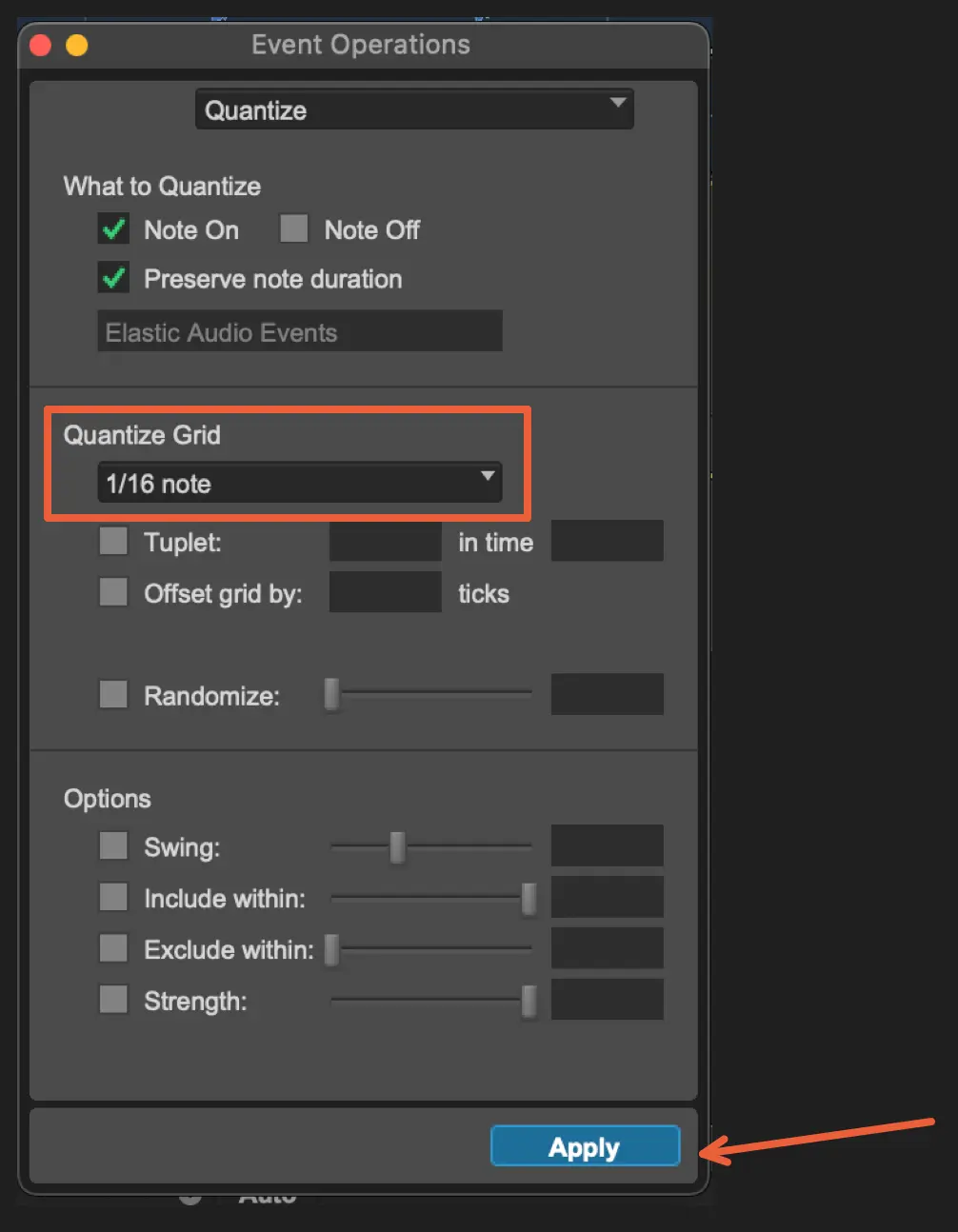Open the Quantize operation dropdown

414,110
